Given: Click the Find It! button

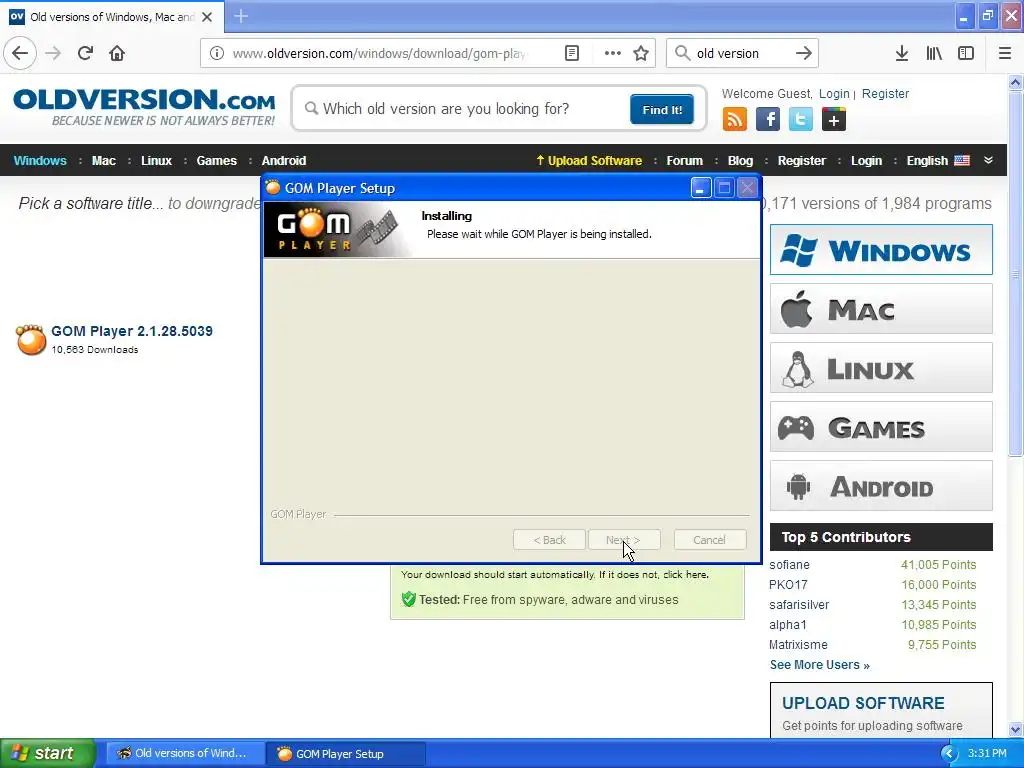Looking at the screenshot, I should pos(662,109).
